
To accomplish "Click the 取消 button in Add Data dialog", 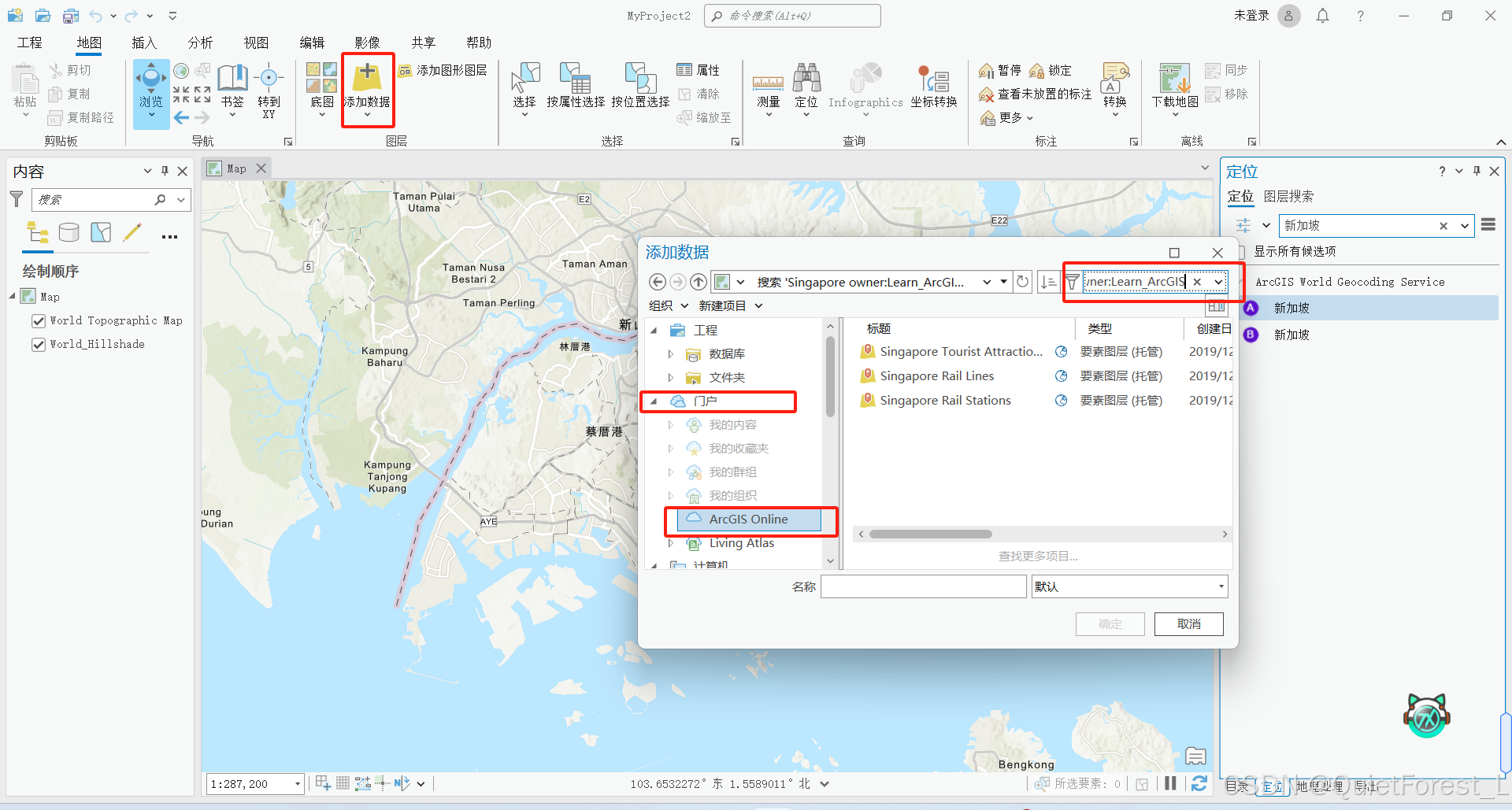I will click(x=1188, y=623).
